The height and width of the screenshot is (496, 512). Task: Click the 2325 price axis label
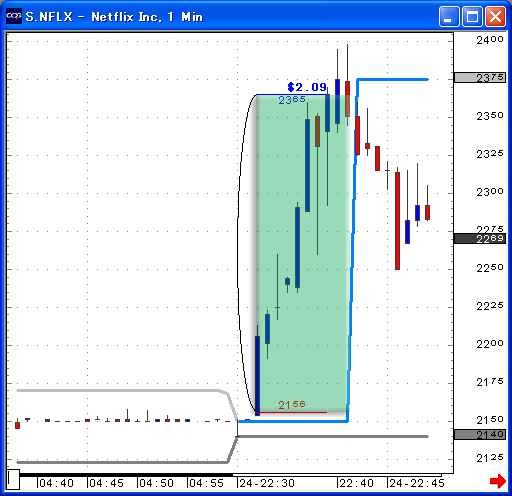490,154
